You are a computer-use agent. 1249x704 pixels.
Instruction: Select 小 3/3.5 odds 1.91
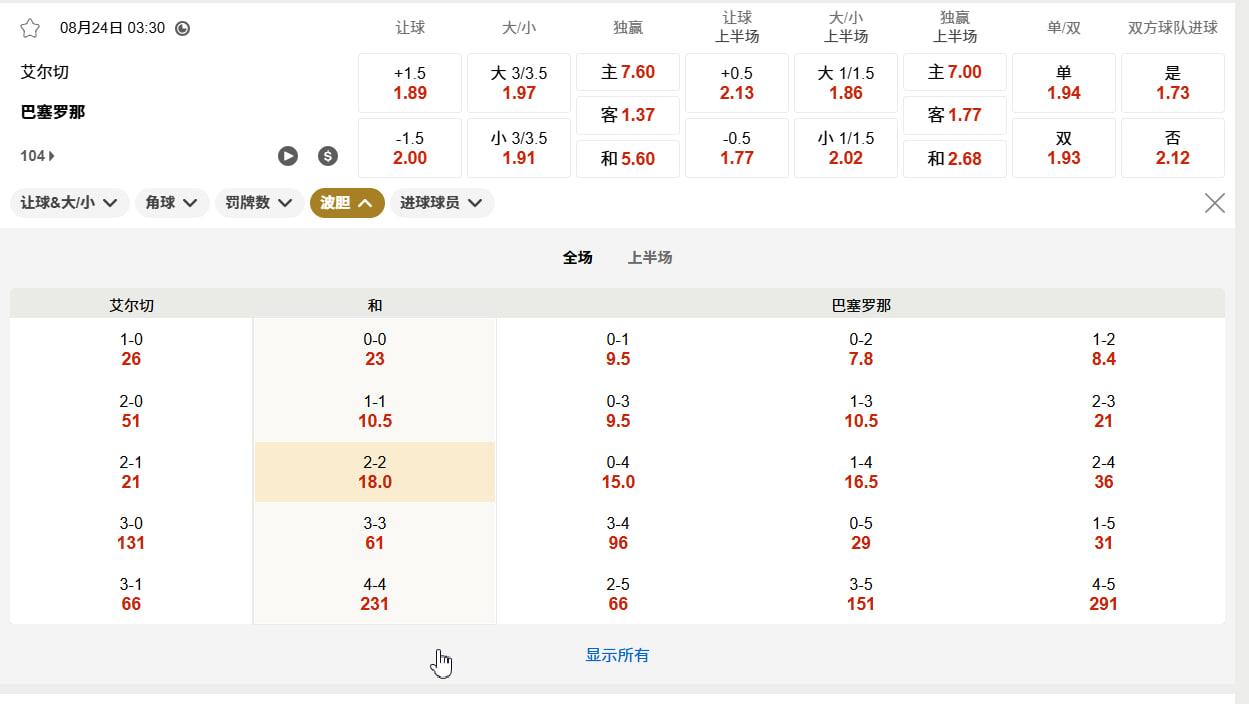(519, 148)
